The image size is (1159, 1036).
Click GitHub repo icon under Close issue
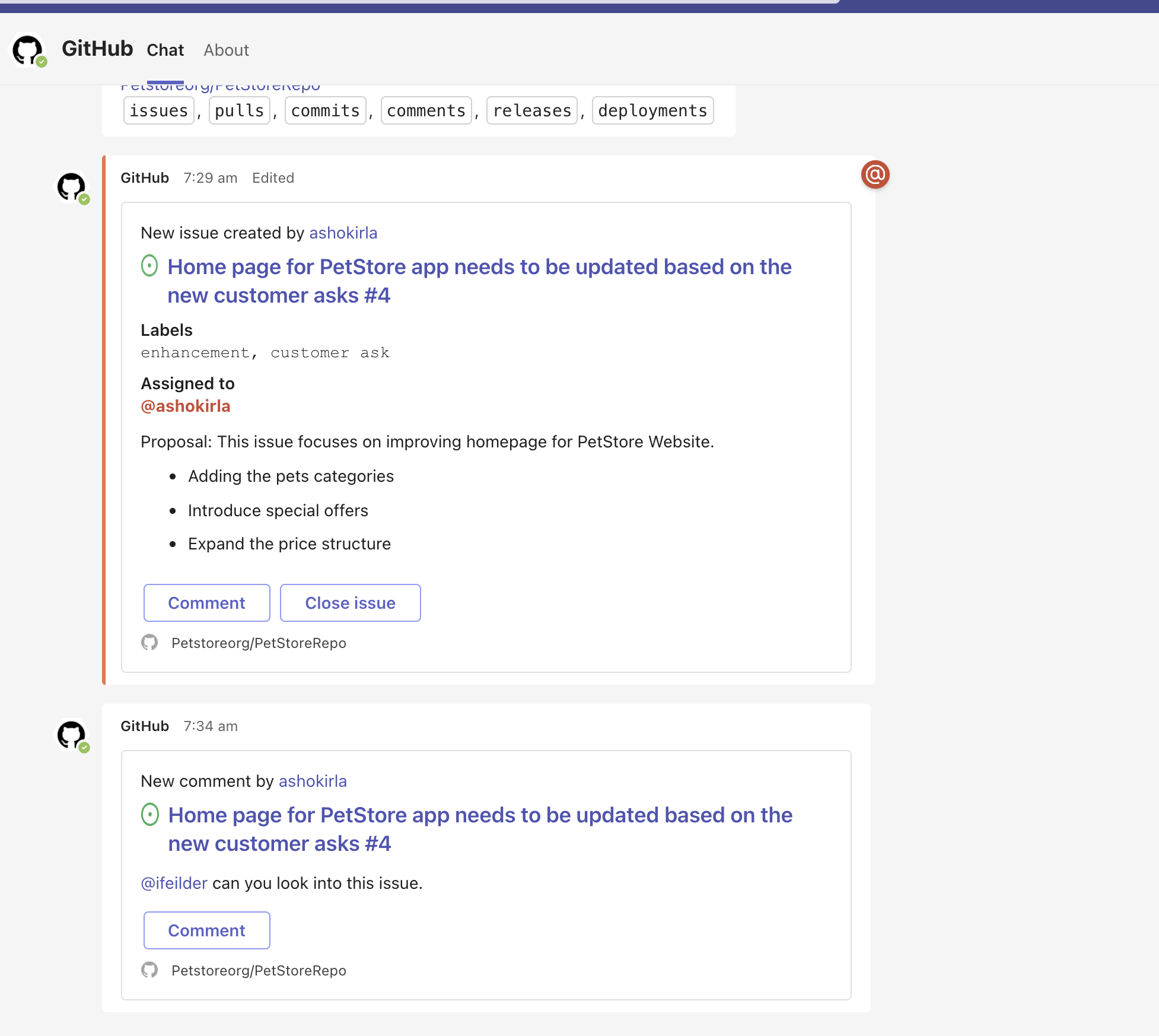click(x=149, y=643)
